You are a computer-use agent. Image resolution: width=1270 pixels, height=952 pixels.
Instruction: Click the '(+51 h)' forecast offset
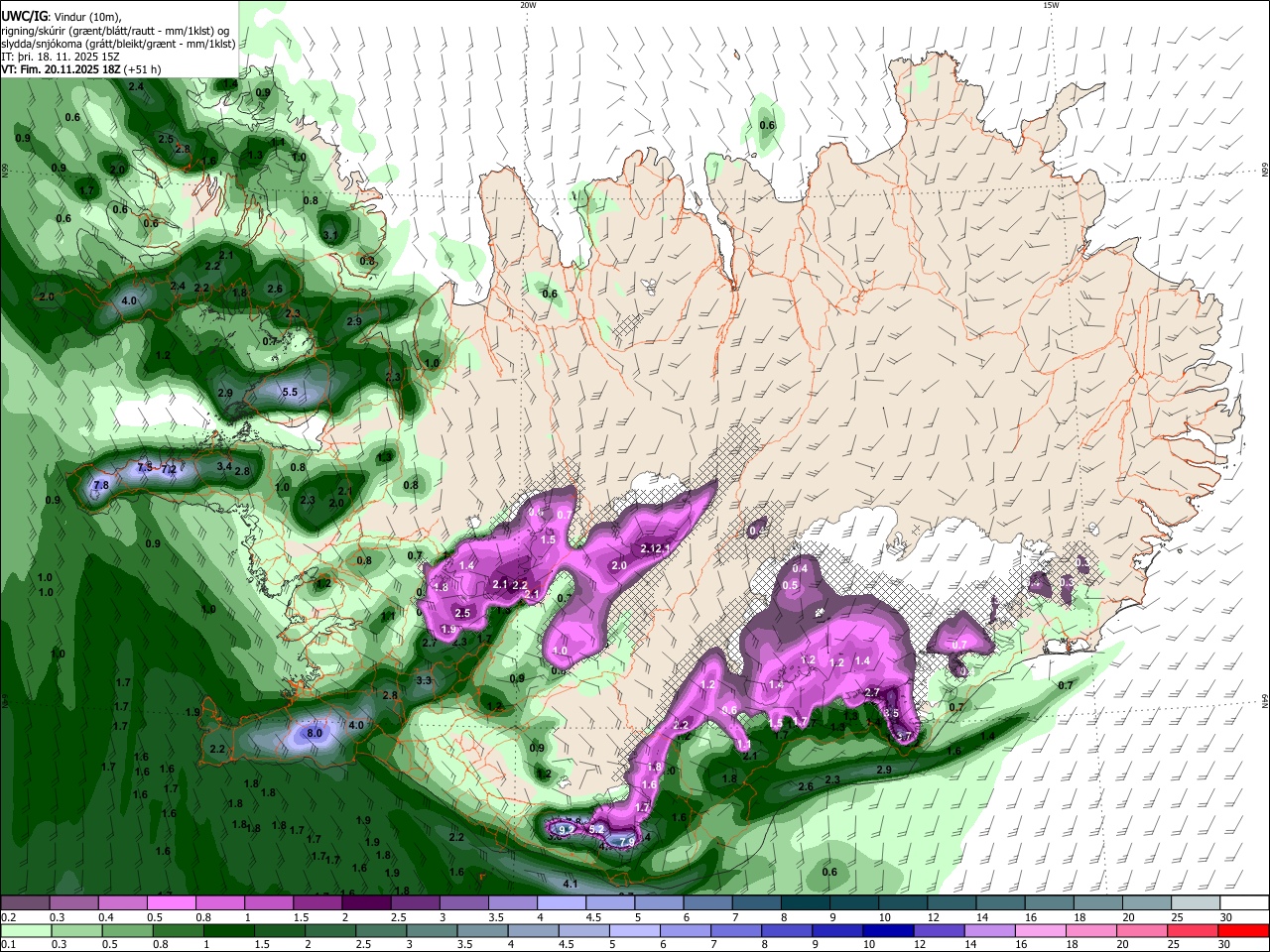(x=142, y=69)
